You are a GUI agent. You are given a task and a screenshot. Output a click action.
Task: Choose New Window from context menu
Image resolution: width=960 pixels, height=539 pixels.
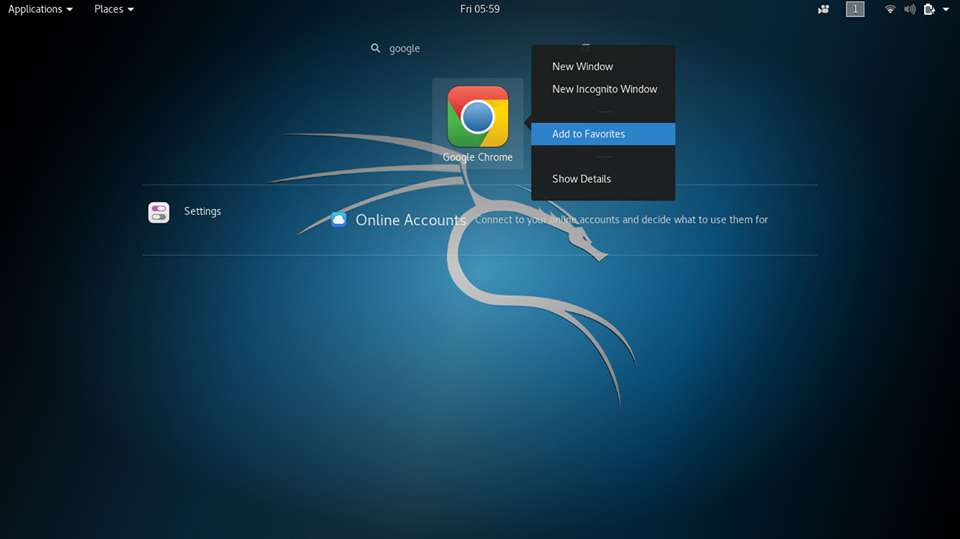pos(603,66)
